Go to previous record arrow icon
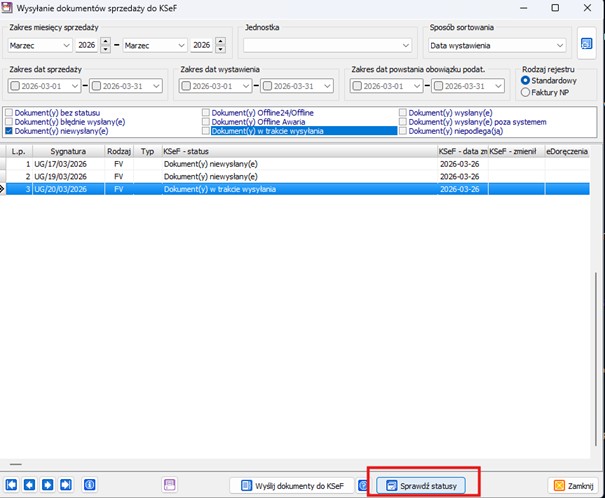This screenshot has height=498, width=605. 29,485
